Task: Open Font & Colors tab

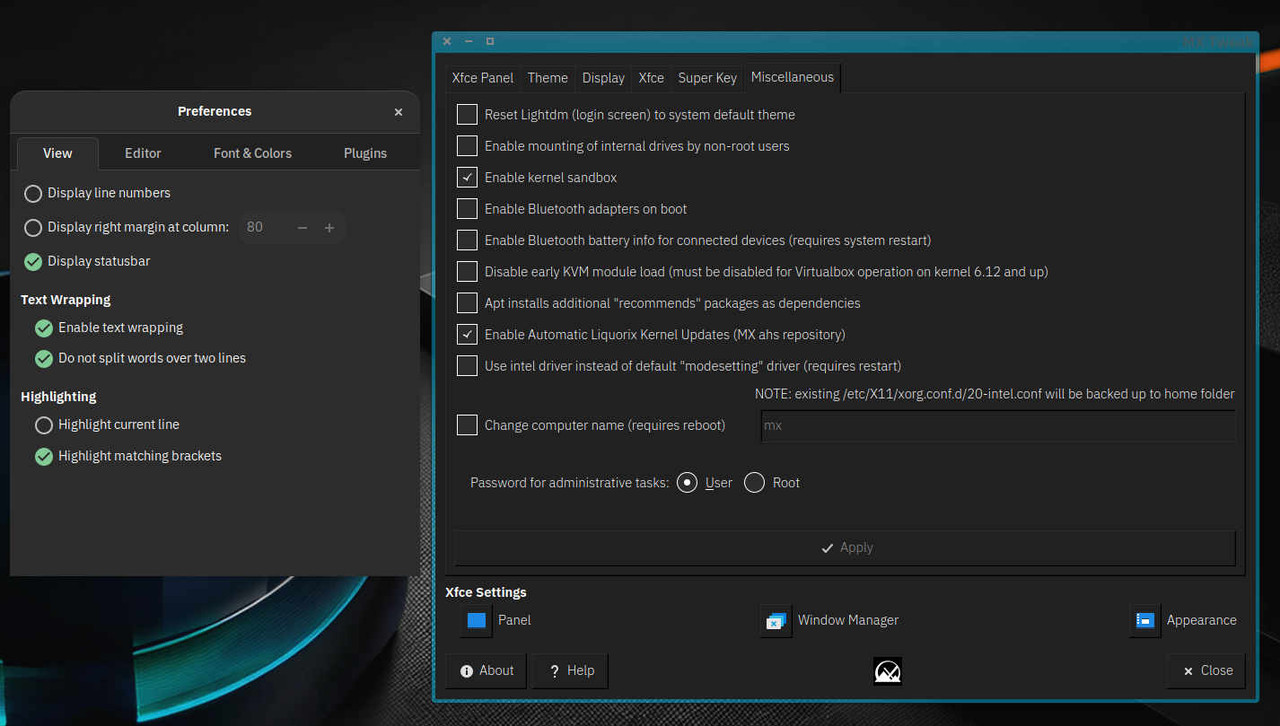Action: (x=253, y=153)
